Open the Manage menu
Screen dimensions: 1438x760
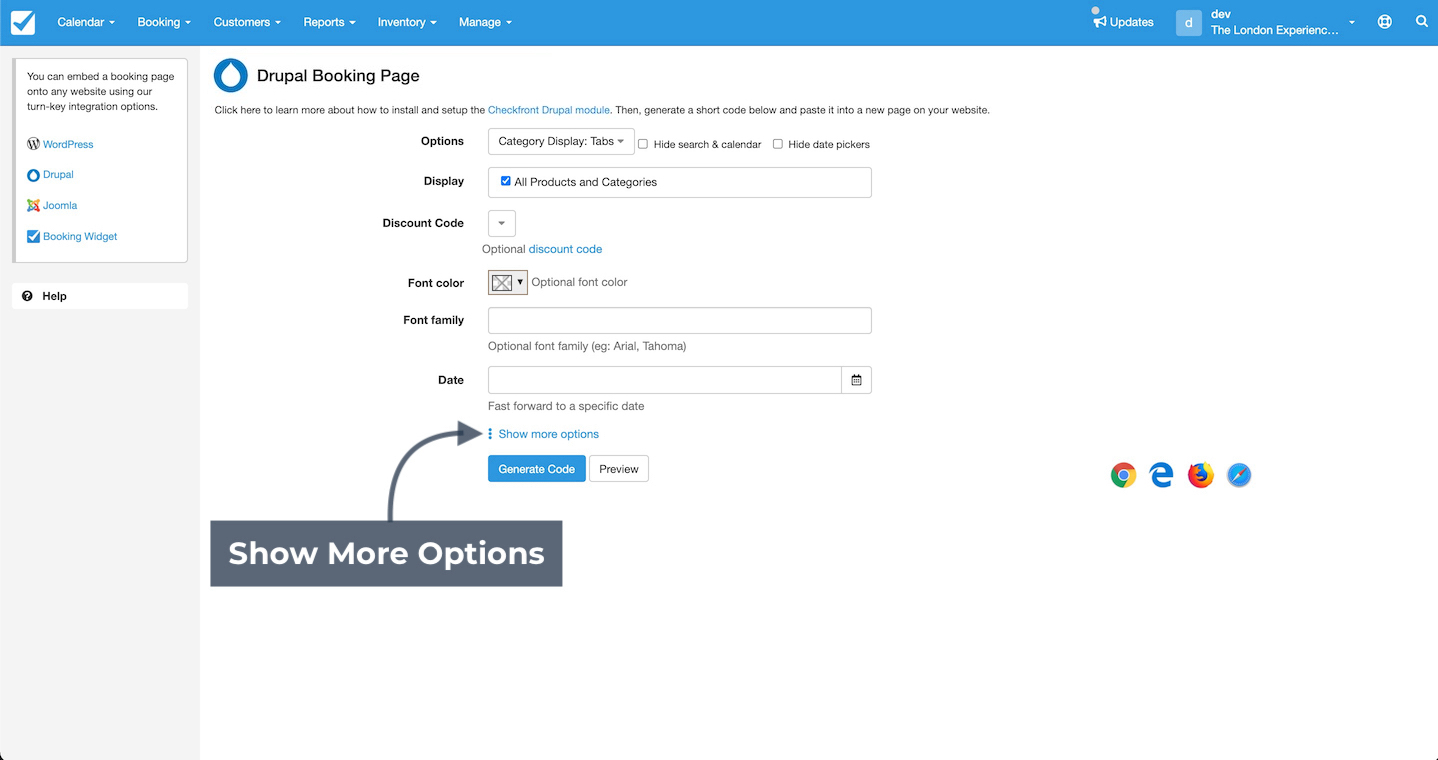pyautogui.click(x=485, y=22)
